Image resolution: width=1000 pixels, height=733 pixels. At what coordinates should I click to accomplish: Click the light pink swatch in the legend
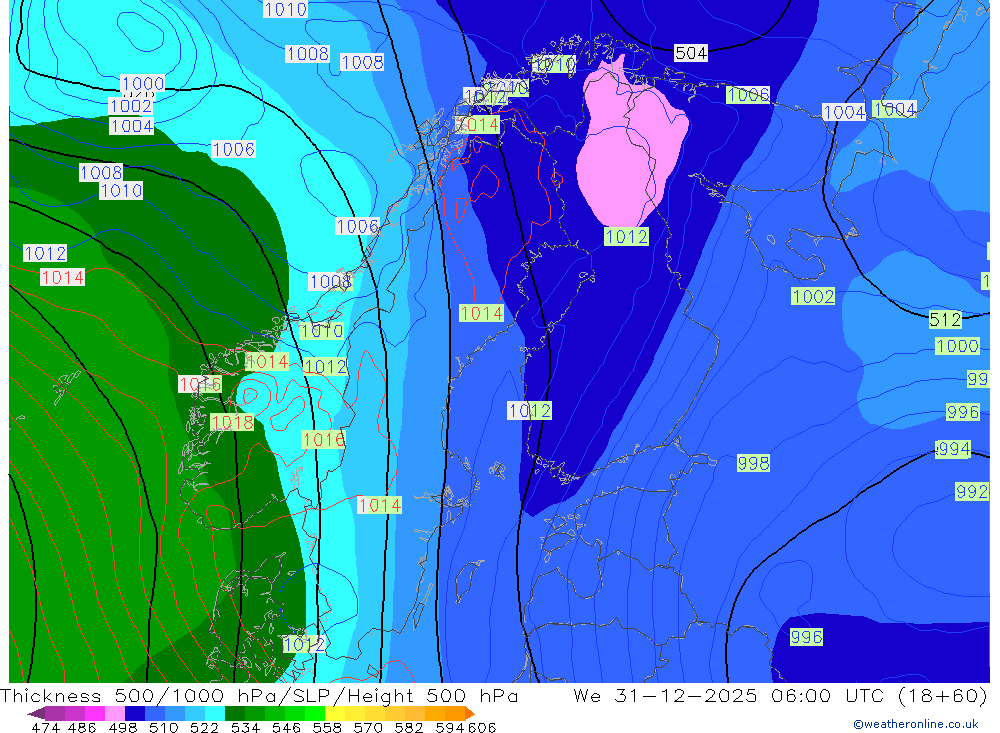(115, 713)
